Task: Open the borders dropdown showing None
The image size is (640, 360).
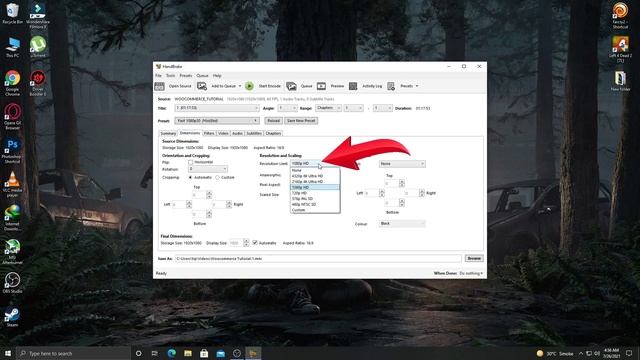Action: [402, 164]
